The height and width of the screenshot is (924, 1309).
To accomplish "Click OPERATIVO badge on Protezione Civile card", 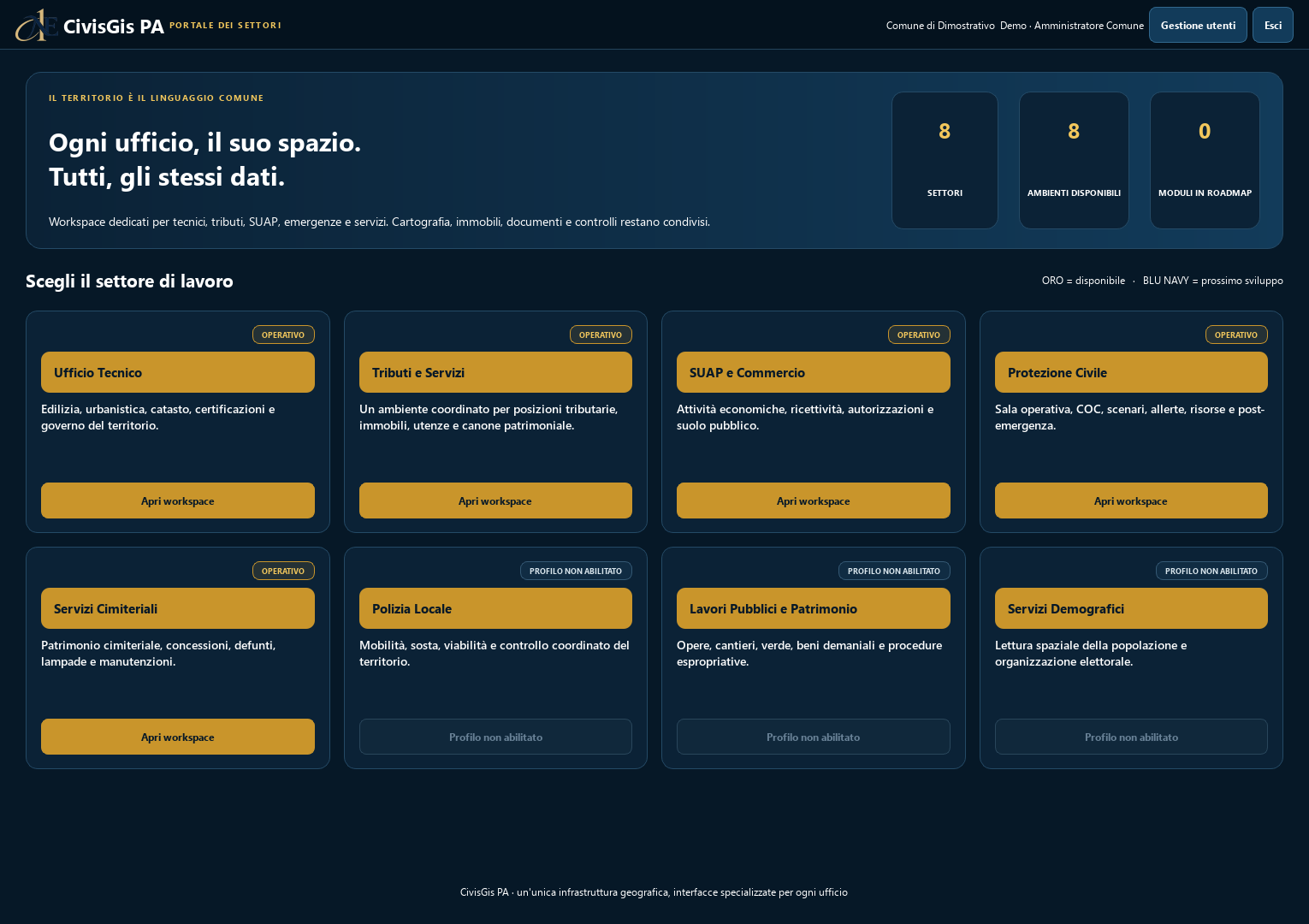I will pos(1236,335).
